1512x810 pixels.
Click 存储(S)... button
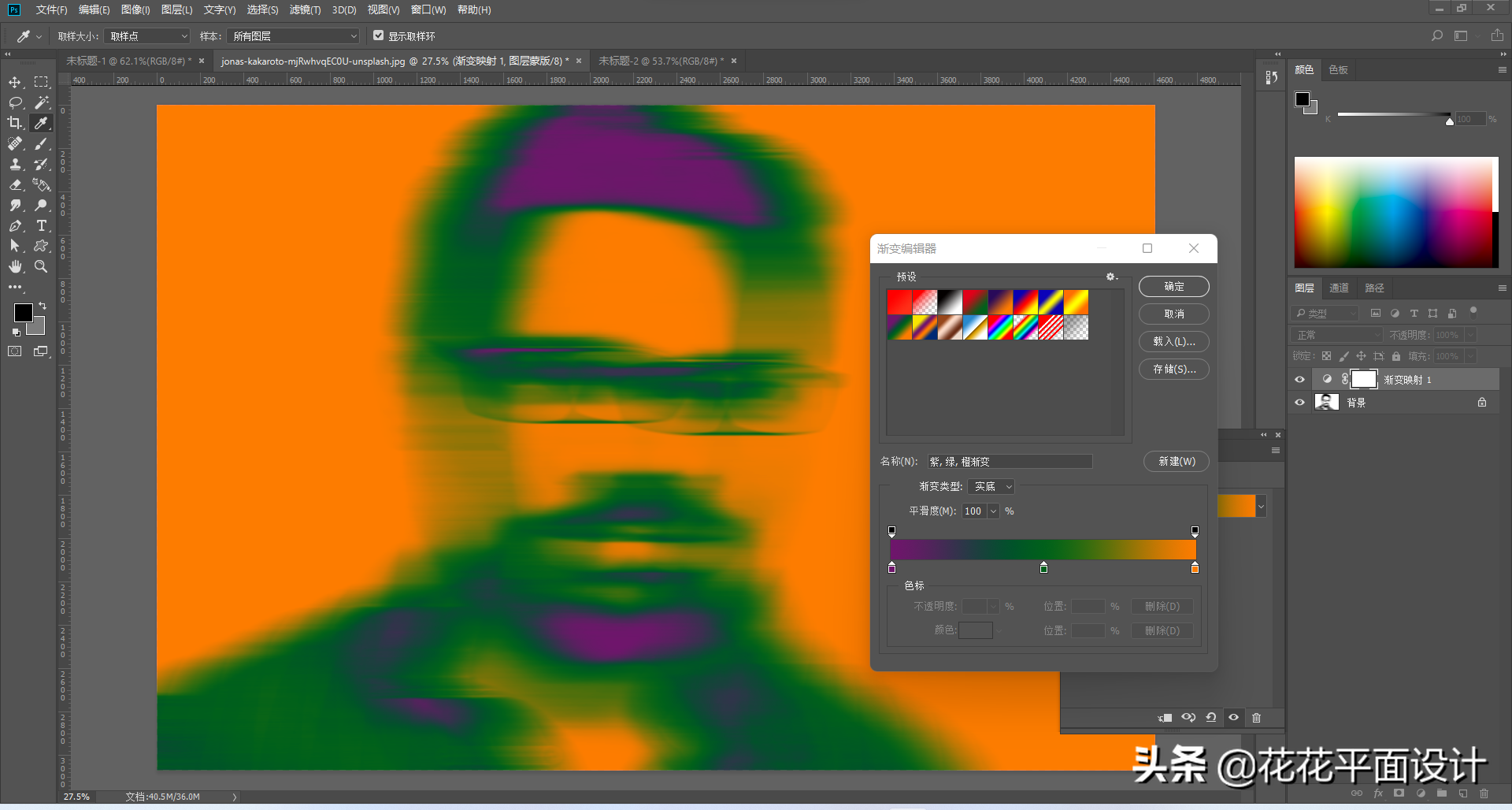tap(1174, 370)
